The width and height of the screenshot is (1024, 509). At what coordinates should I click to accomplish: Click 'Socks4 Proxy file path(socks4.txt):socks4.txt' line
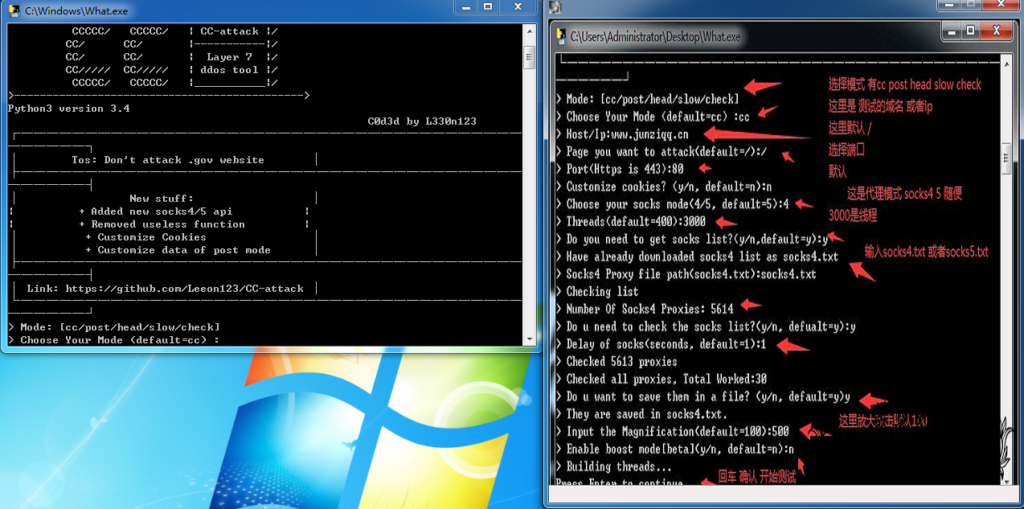[x=686, y=274]
